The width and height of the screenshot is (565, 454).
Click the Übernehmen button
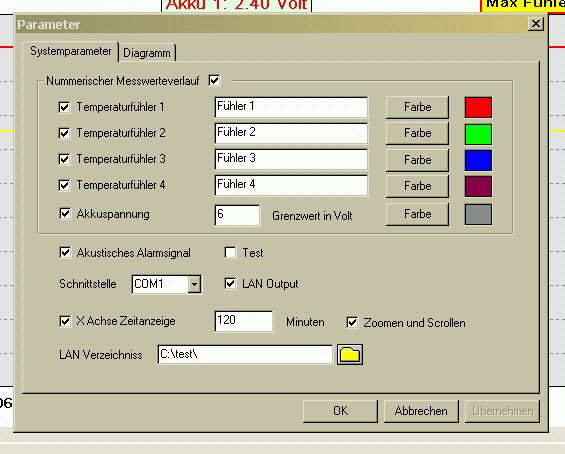point(502,411)
